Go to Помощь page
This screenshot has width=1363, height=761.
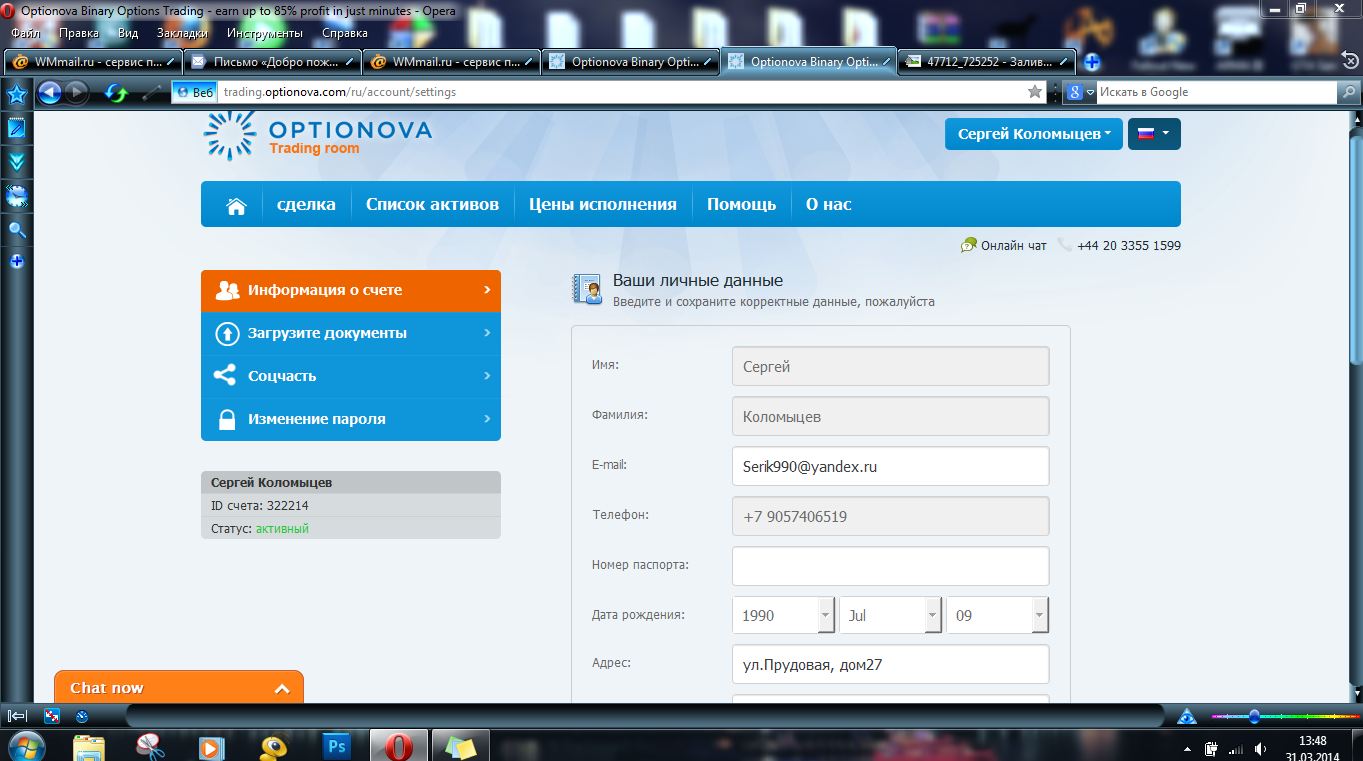[x=741, y=204]
